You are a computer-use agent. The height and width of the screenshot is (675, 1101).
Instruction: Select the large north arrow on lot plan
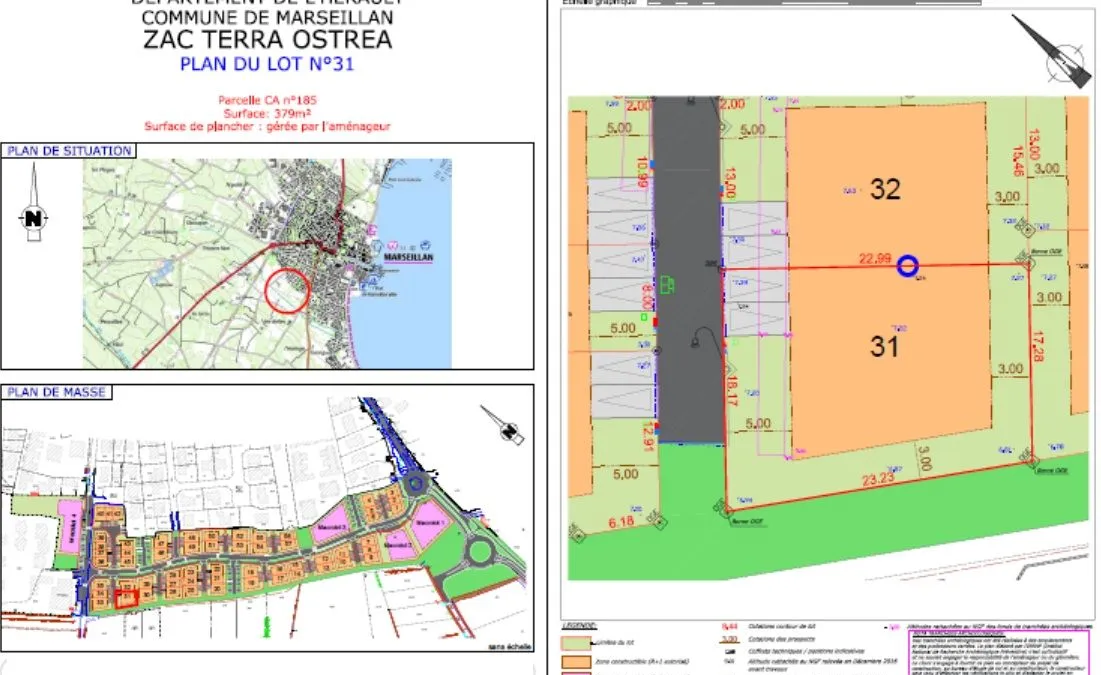click(x=1052, y=52)
